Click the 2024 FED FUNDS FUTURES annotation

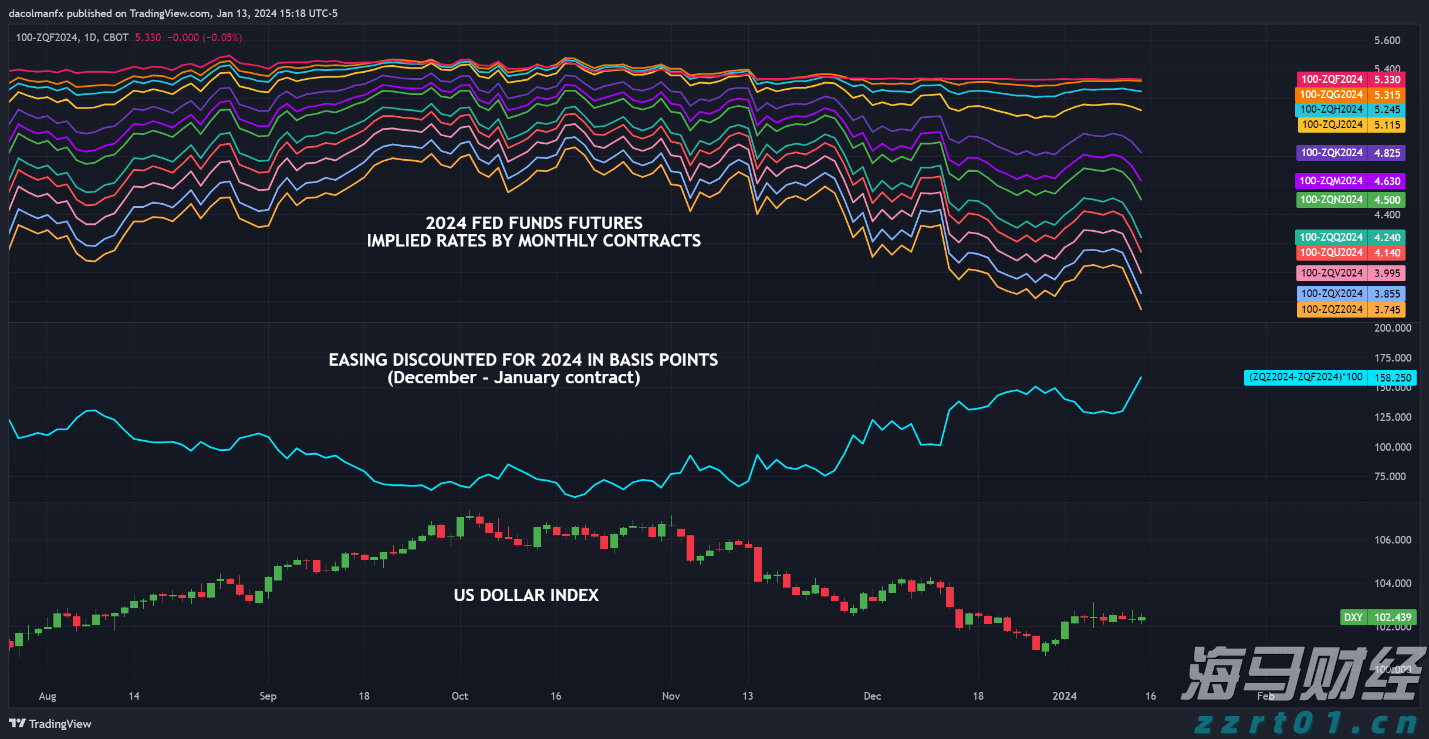coord(533,222)
